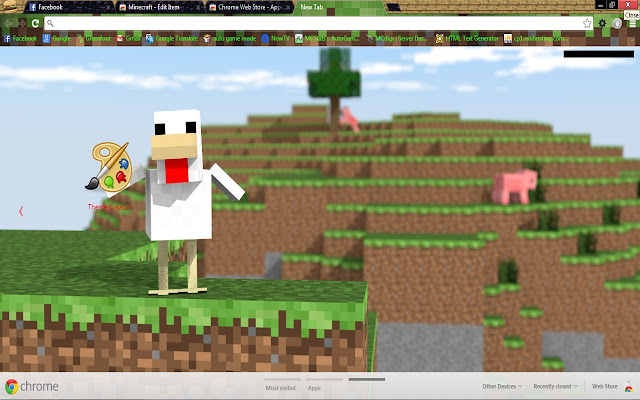Open the Chrome menu (three bars)

click(632, 24)
